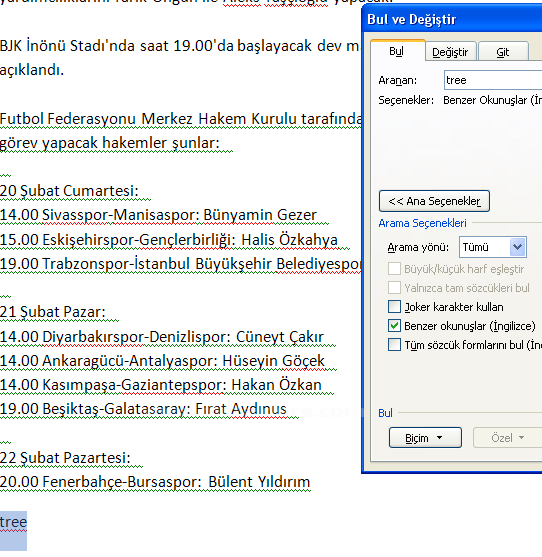Click the line Eskişehirspor-Gençlerbirliği: Halis Özkahya

(190, 240)
